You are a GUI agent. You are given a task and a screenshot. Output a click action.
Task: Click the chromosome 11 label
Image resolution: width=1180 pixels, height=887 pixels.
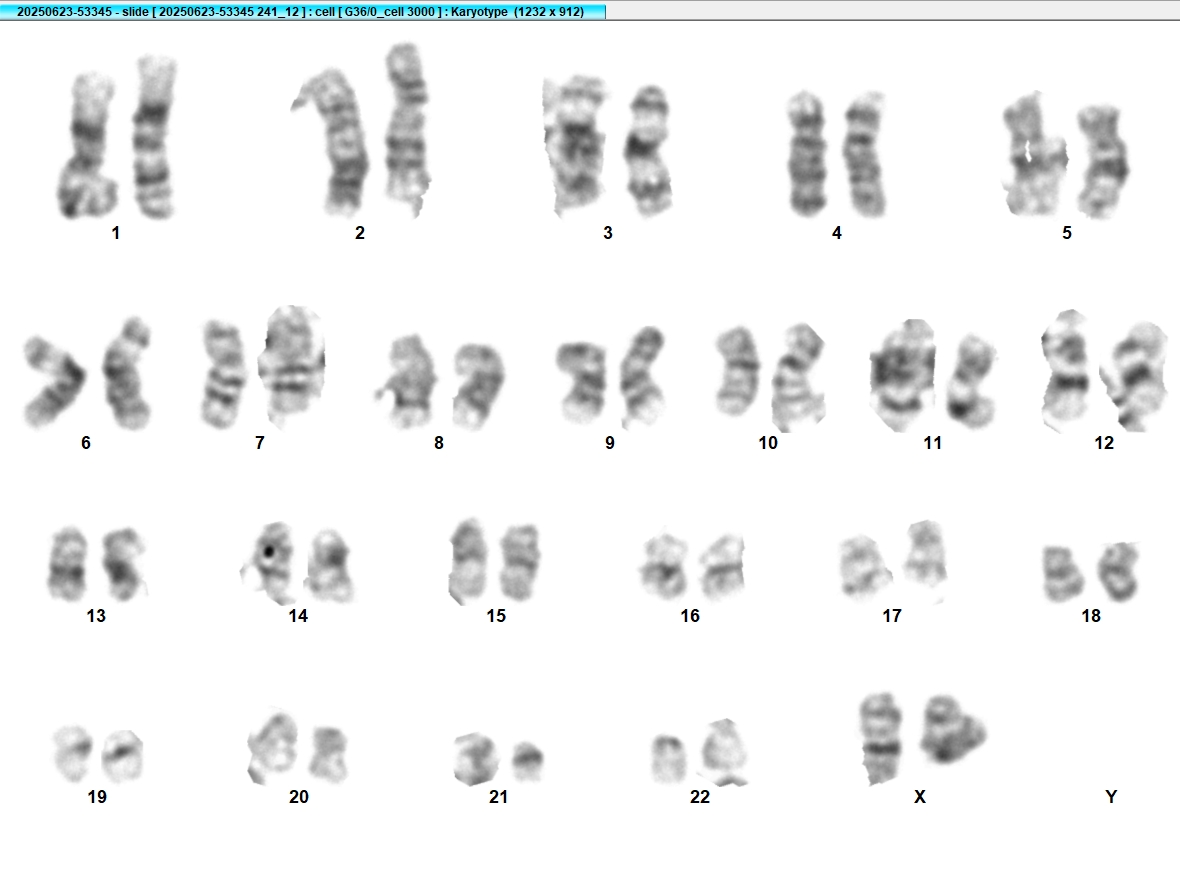932,443
